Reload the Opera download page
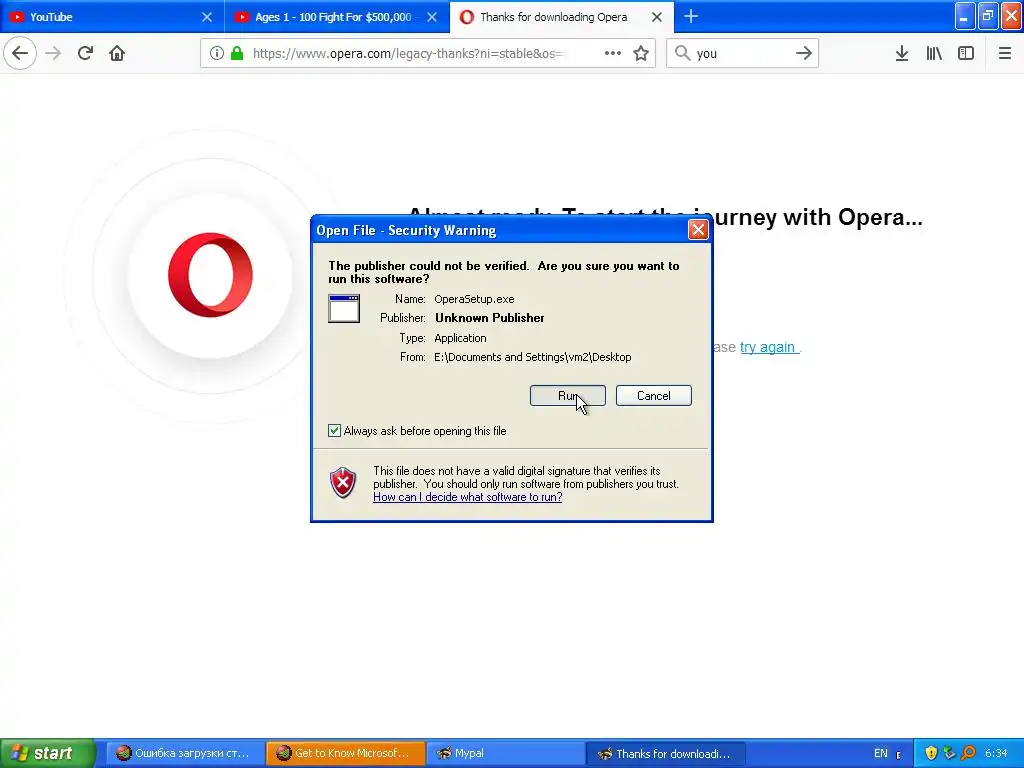 [x=85, y=53]
